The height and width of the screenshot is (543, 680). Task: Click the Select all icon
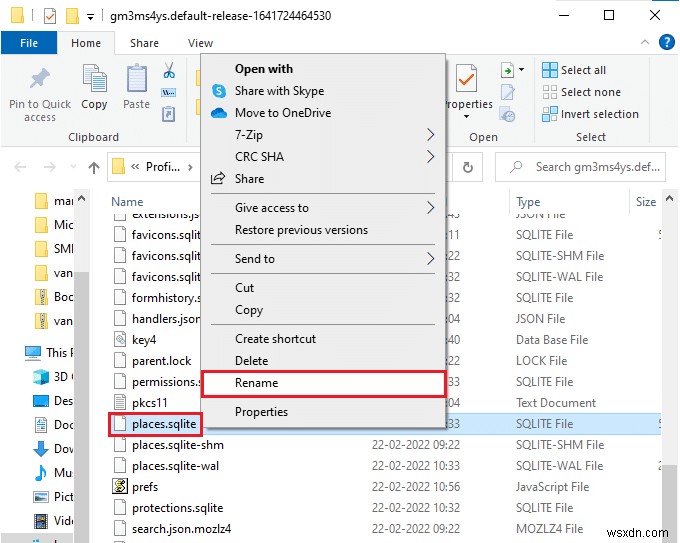coord(549,70)
